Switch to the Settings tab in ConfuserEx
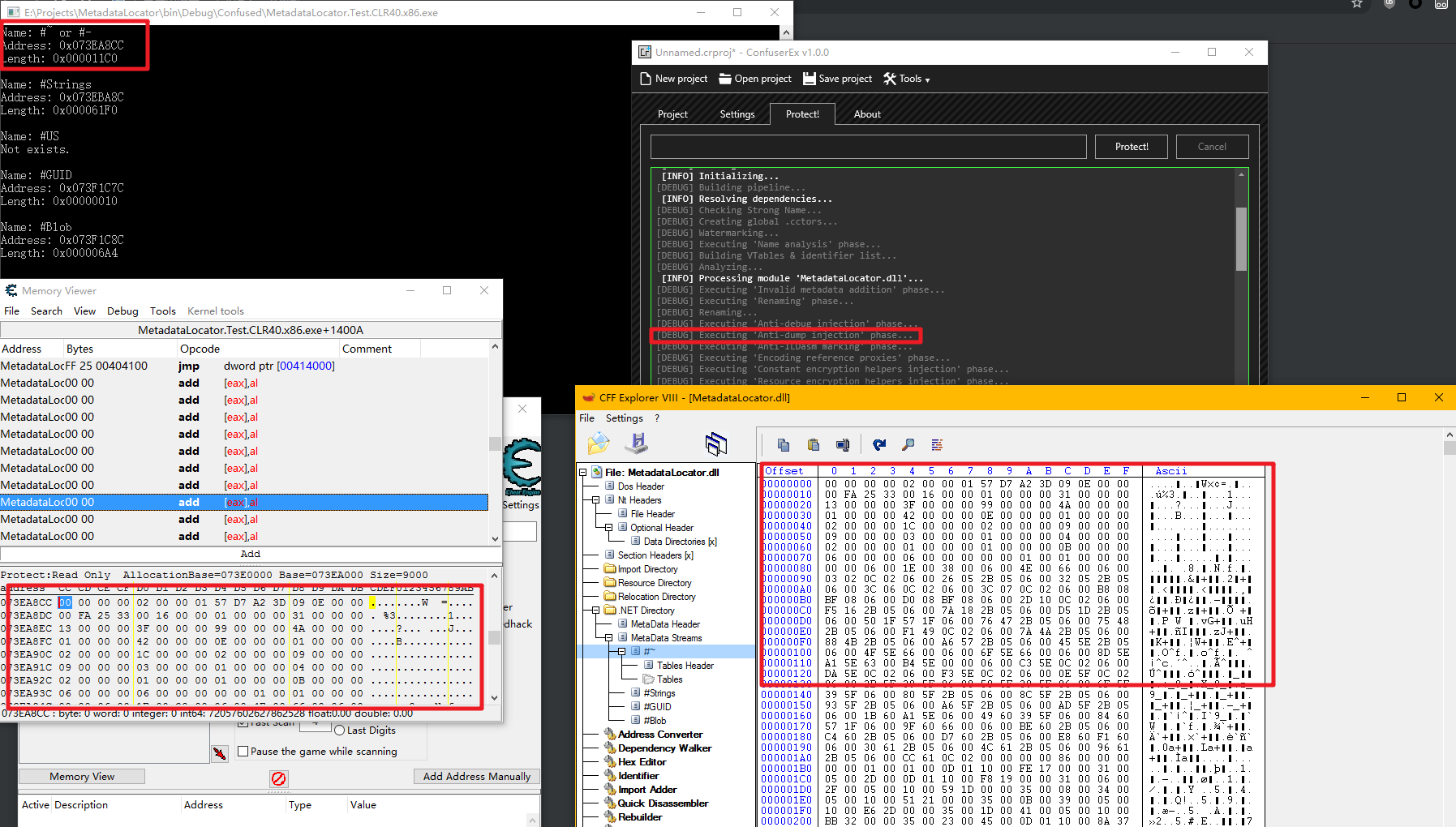 [x=737, y=114]
